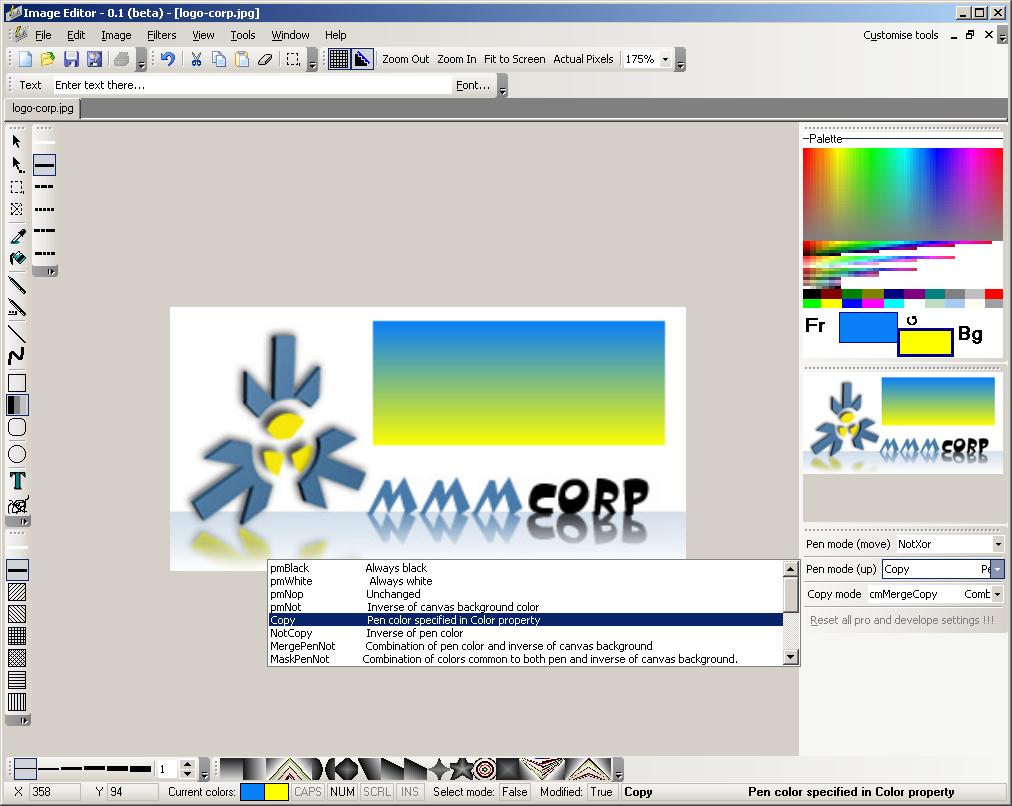The height and width of the screenshot is (806, 1012).
Task: Switch to the logo-corp.jpg tab
Action: coord(43,108)
